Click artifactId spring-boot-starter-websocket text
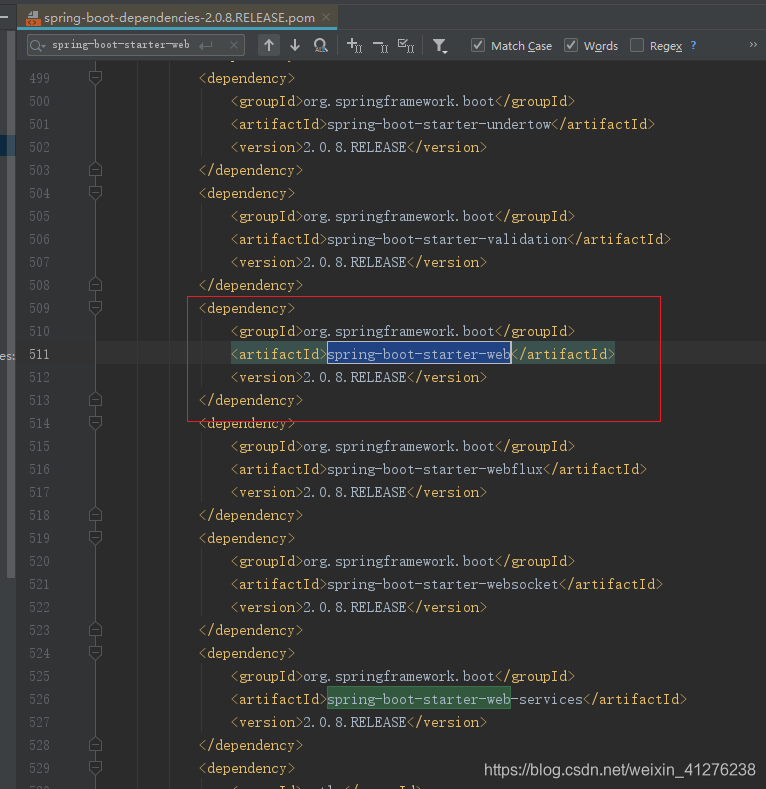This screenshot has height=789, width=766. click(x=443, y=584)
